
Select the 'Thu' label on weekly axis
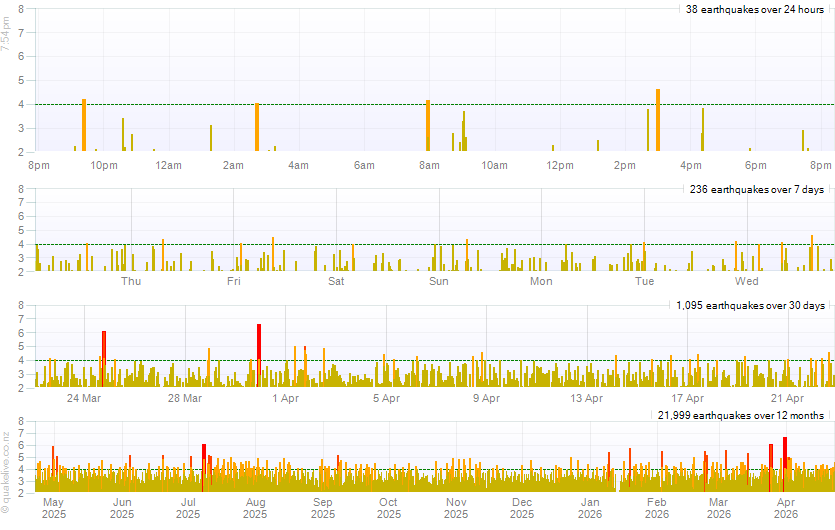131,281
